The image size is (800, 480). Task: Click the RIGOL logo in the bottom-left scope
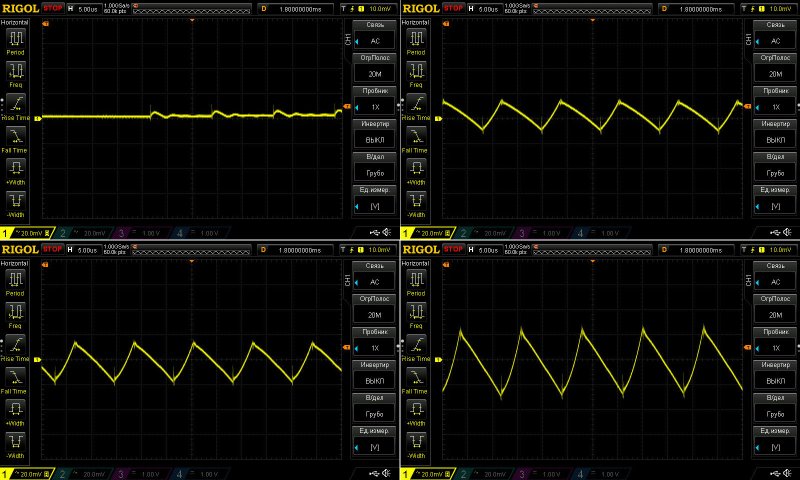pyautogui.click(x=19, y=247)
